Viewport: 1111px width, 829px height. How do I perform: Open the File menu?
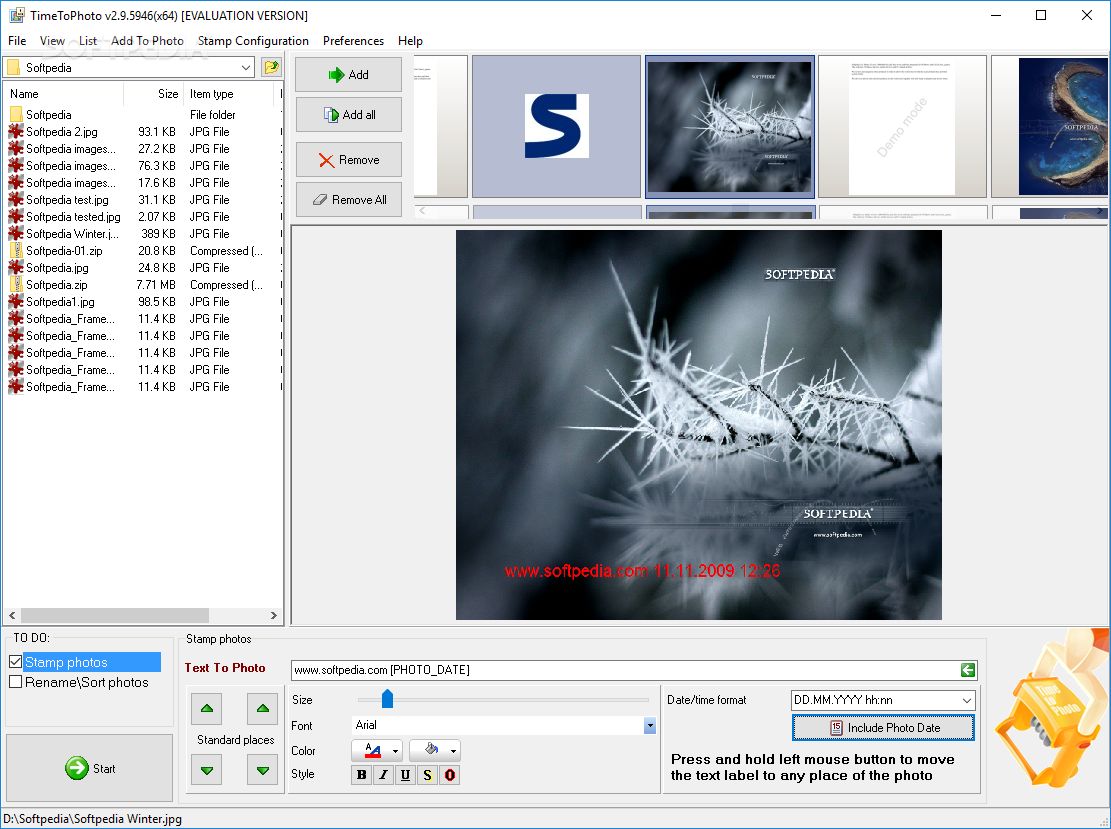click(17, 41)
